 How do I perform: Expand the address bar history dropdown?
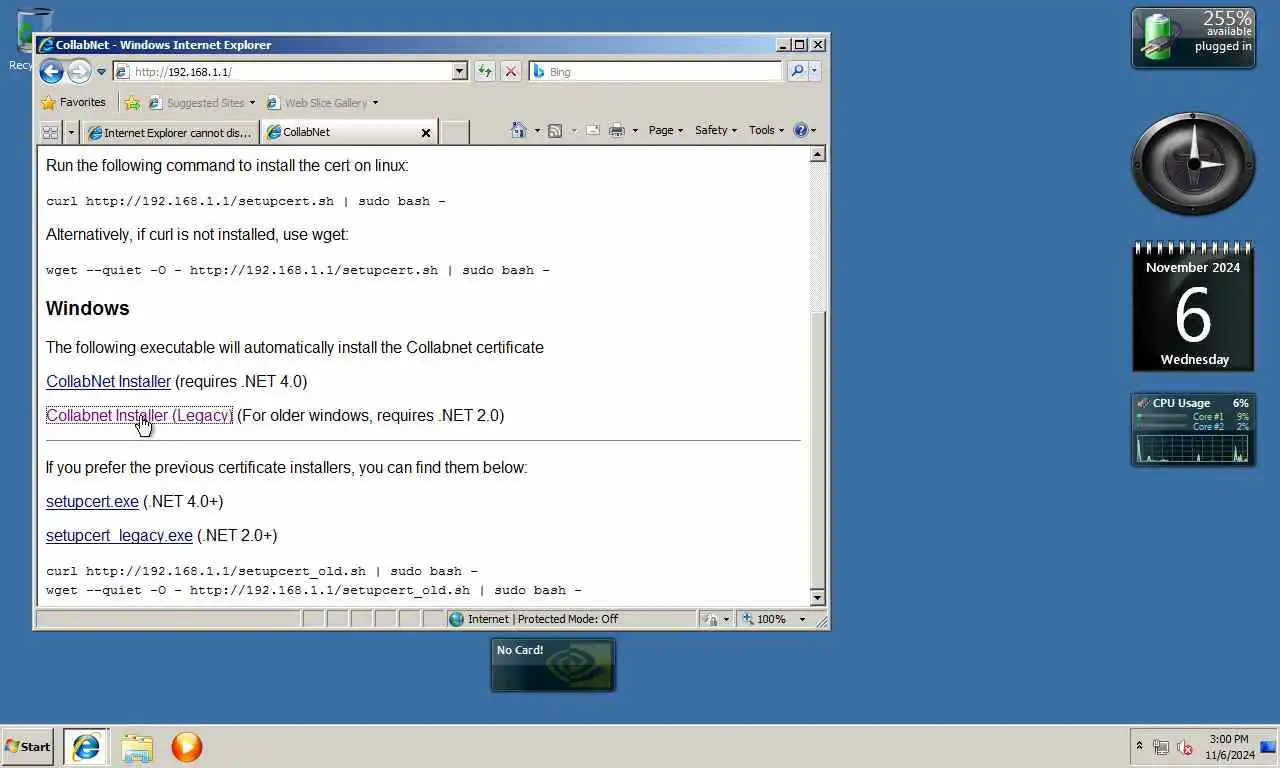click(460, 72)
